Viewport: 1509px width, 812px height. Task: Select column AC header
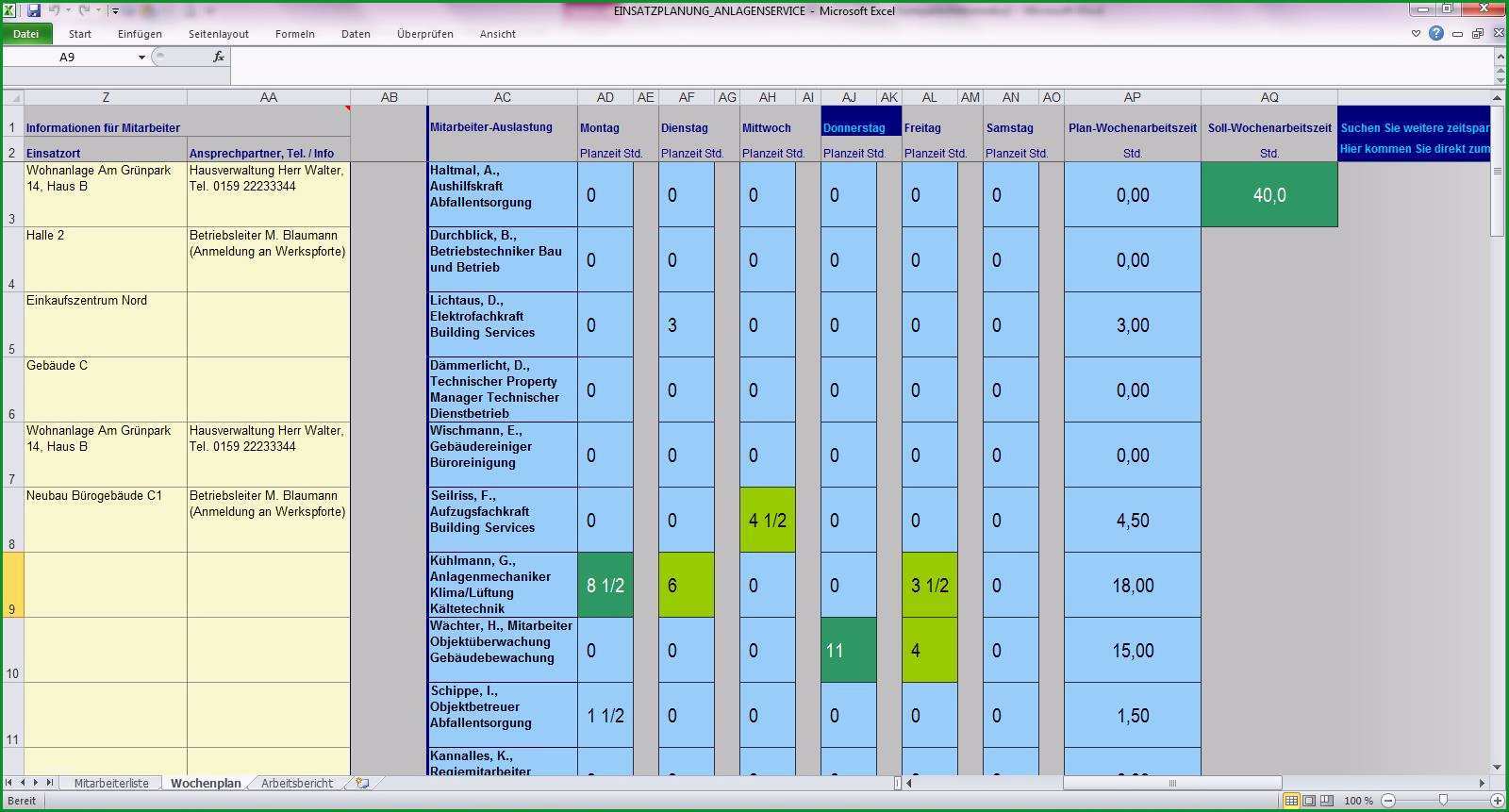503,97
